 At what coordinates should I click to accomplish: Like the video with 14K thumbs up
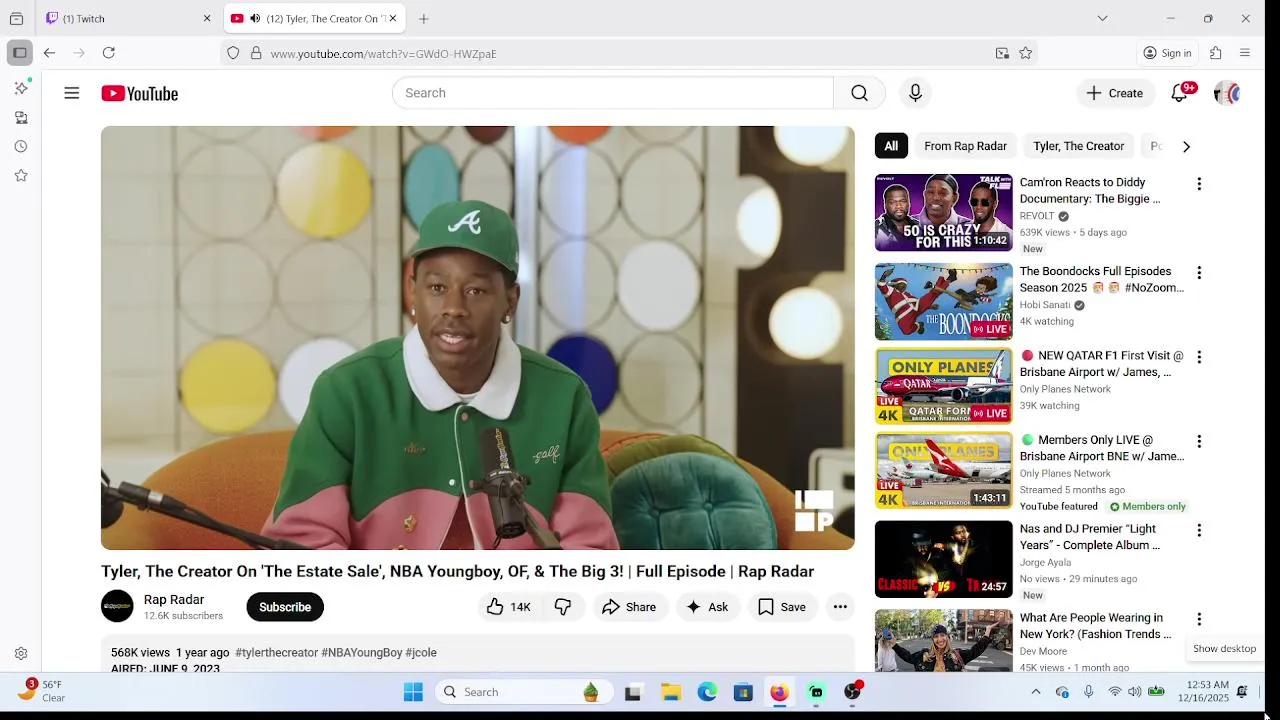tap(508, 607)
